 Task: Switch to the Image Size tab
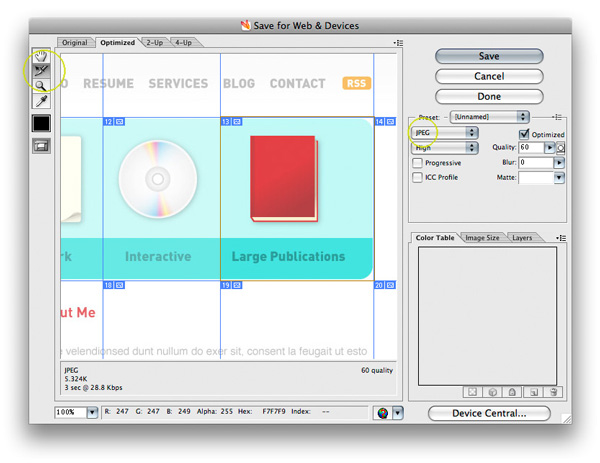click(x=483, y=238)
